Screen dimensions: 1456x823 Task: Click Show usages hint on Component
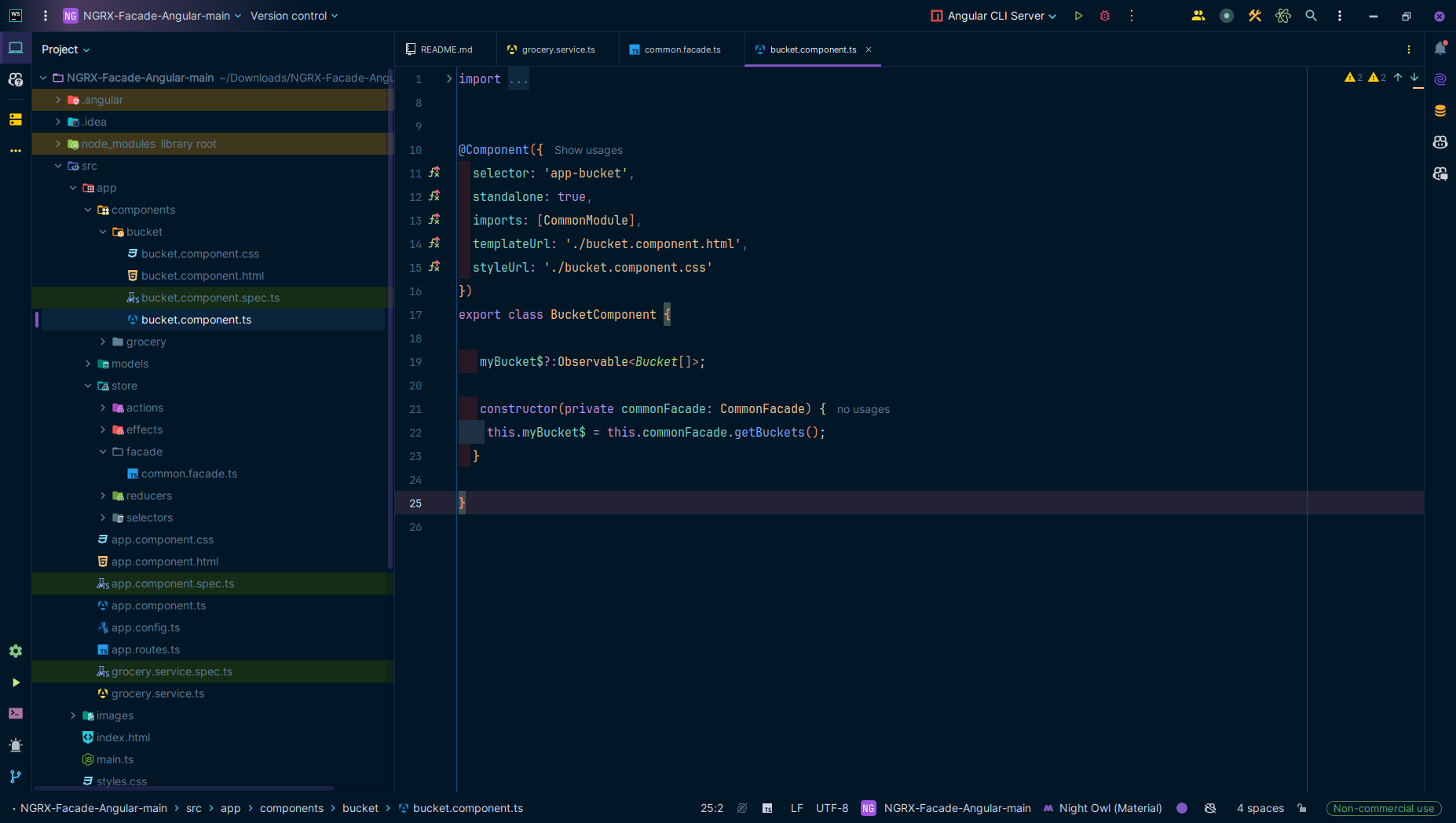coord(588,150)
